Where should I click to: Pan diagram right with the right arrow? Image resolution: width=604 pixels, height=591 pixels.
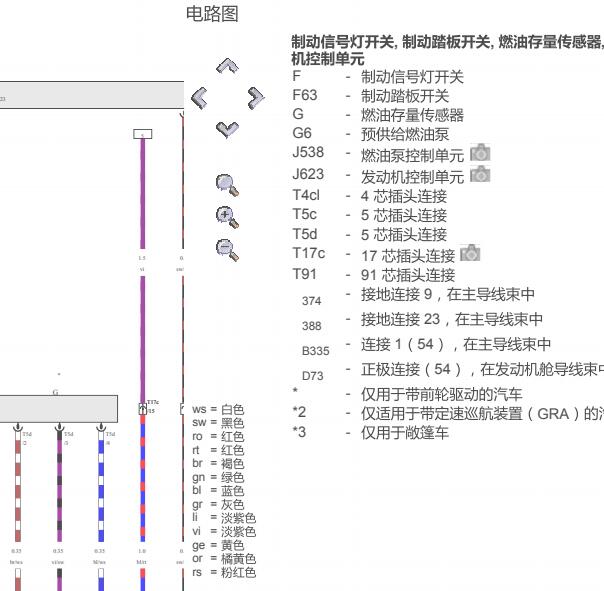(x=256, y=98)
